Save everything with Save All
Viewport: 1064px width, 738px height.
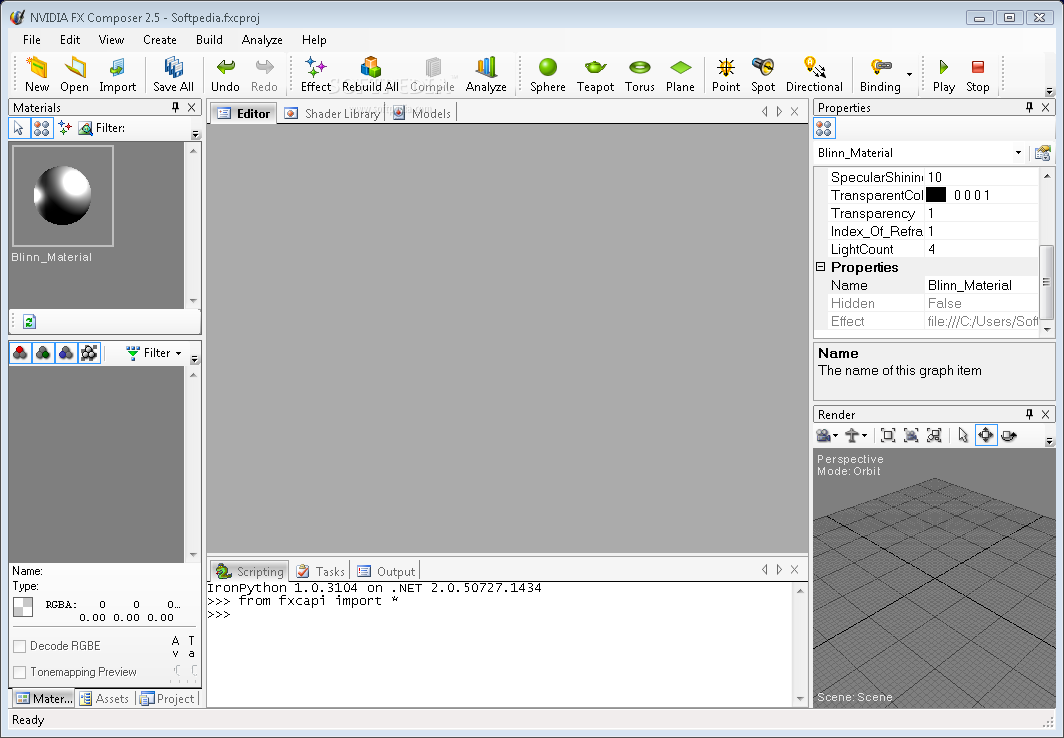[173, 75]
